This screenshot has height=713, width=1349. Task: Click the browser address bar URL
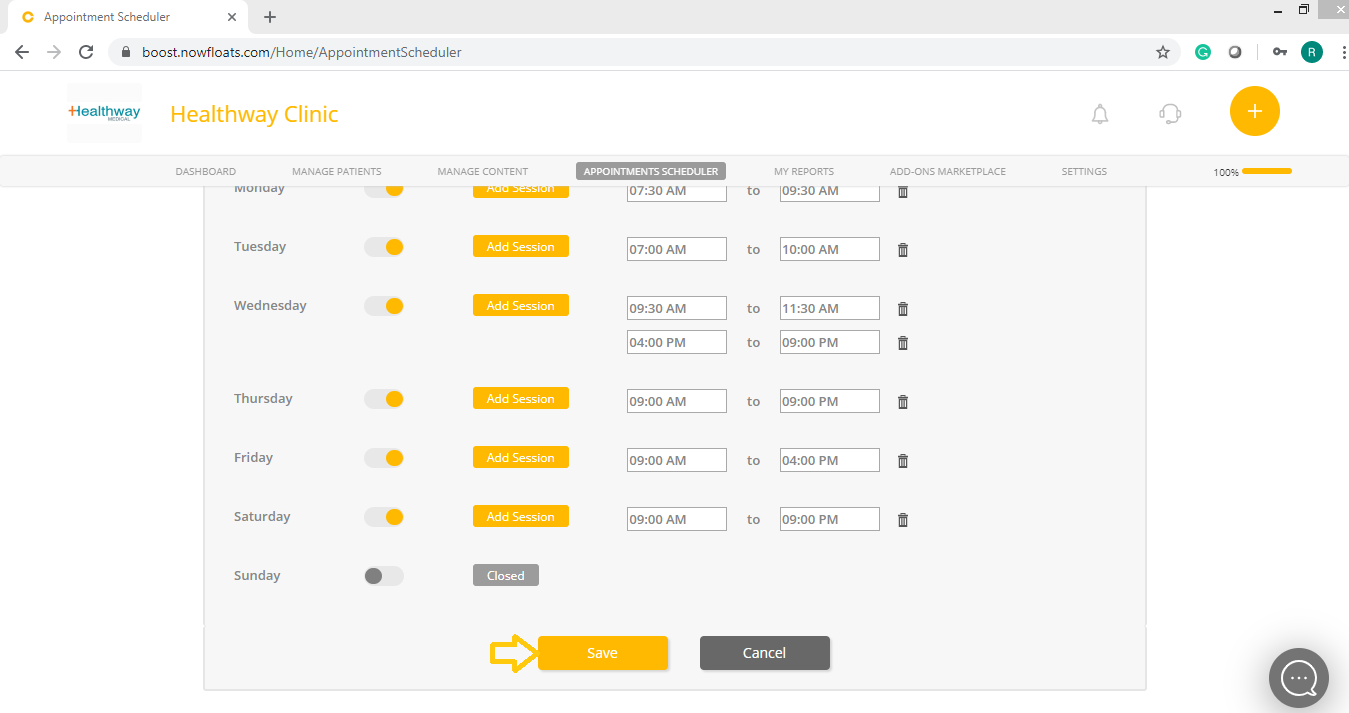[x=302, y=52]
